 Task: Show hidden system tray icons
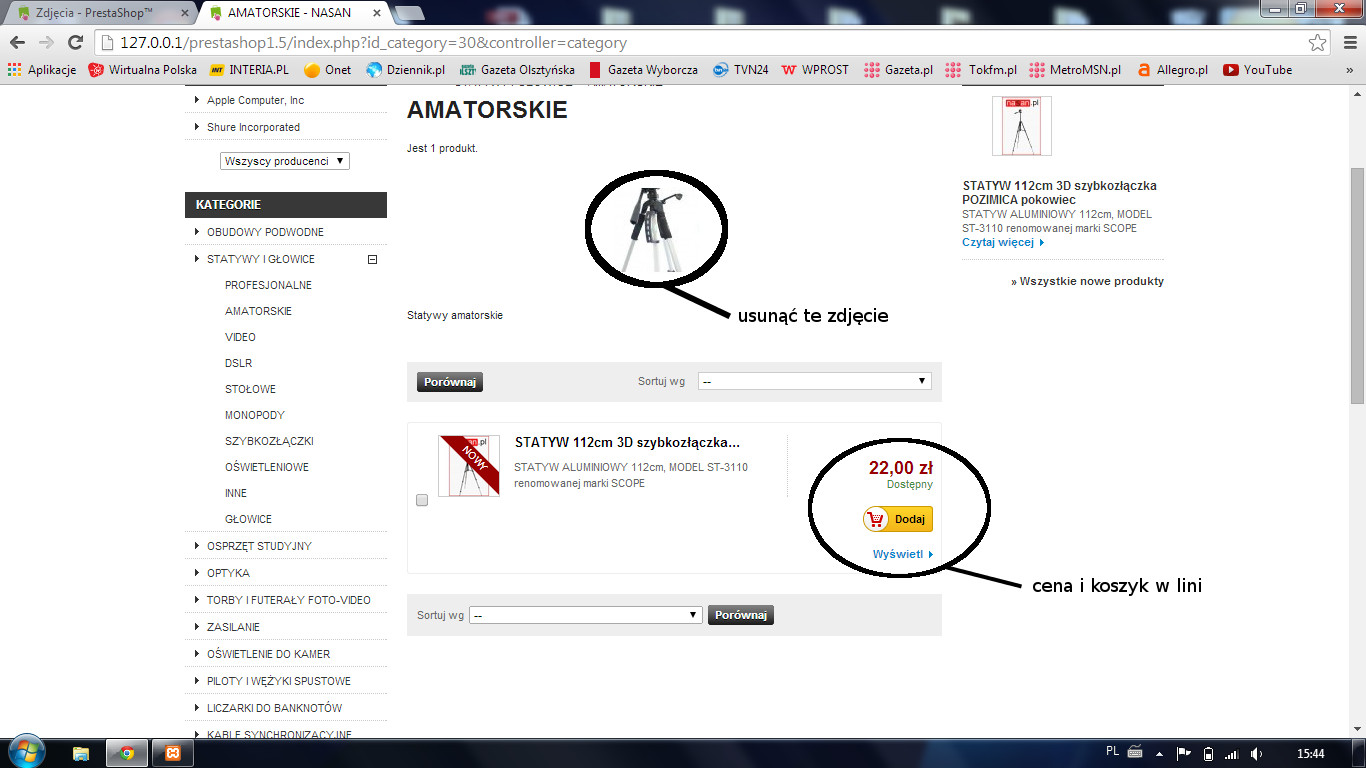click(1160, 753)
